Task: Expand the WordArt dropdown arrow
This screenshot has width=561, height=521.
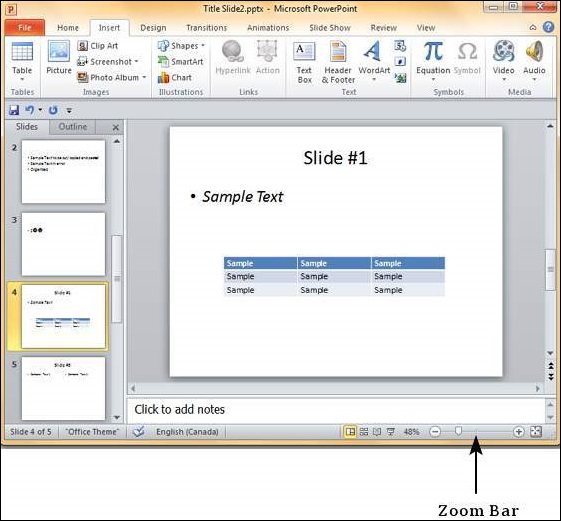Action: point(374,79)
